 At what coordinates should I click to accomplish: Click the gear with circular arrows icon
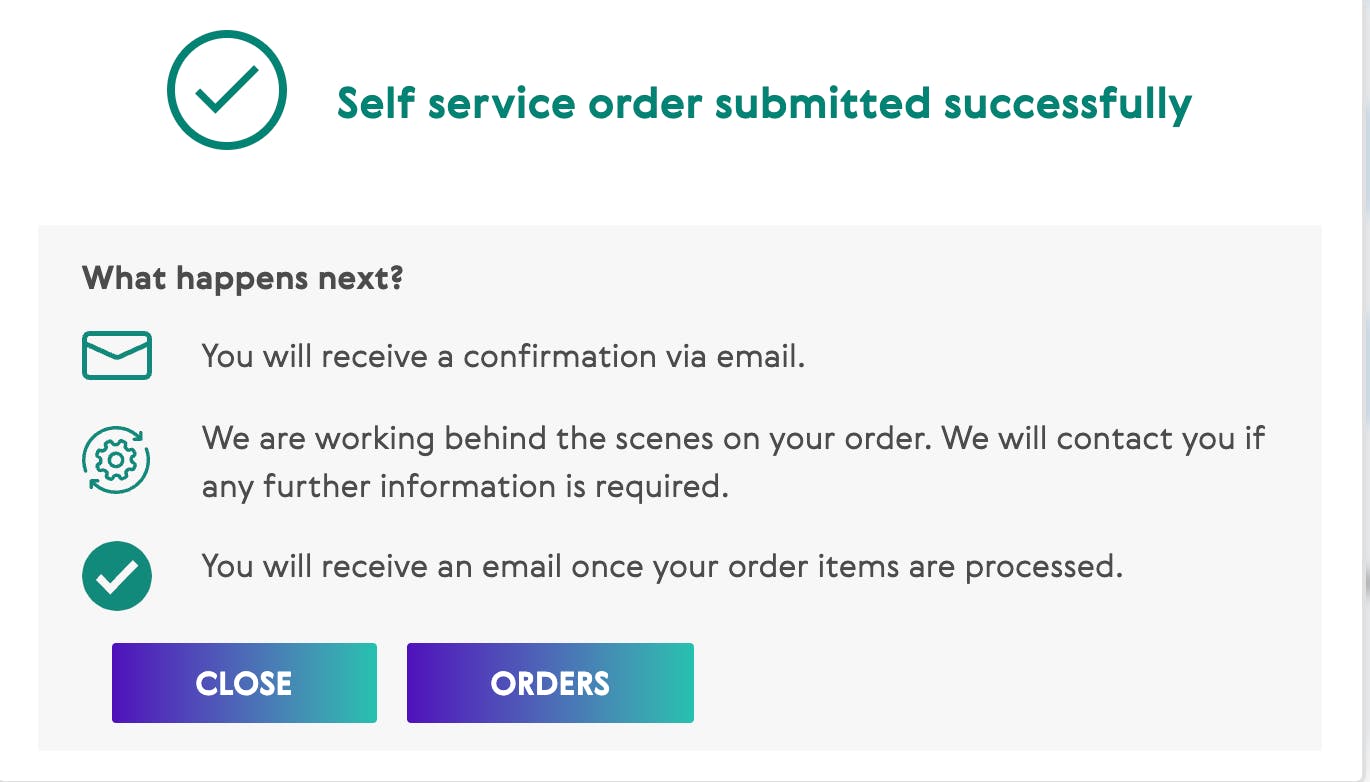coord(116,461)
